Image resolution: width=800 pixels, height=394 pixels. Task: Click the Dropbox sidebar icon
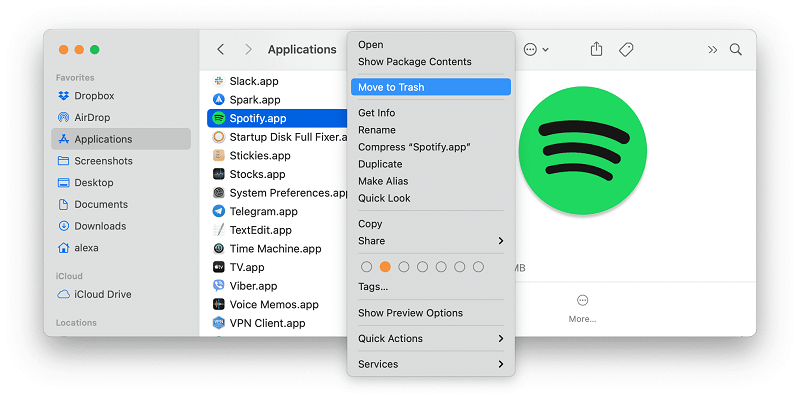point(63,95)
